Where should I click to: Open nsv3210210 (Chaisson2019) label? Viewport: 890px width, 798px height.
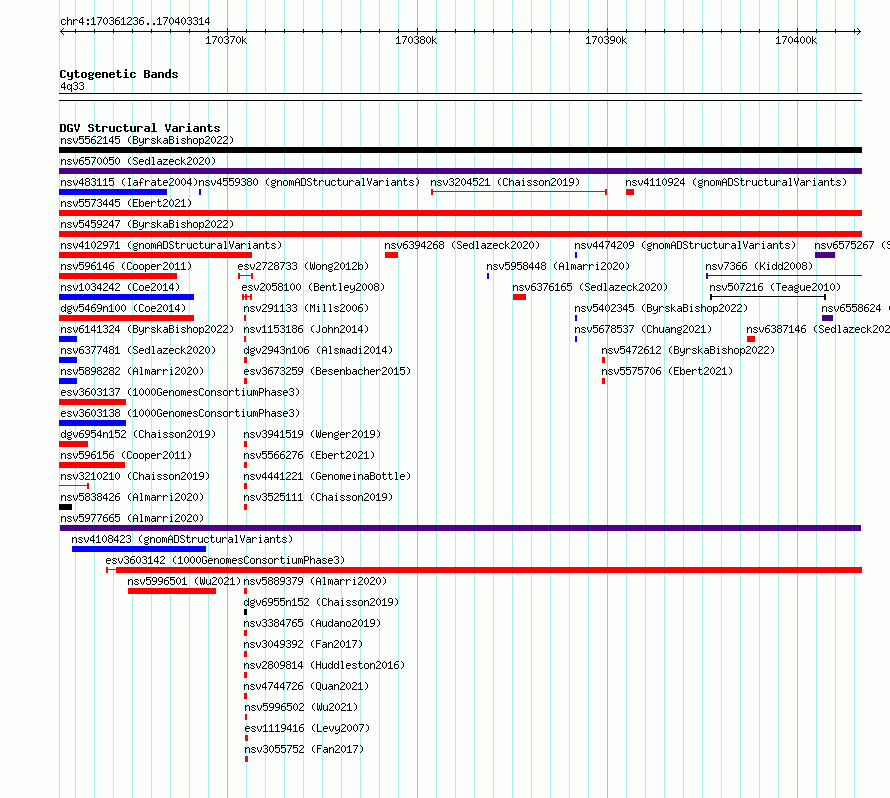coord(135,476)
